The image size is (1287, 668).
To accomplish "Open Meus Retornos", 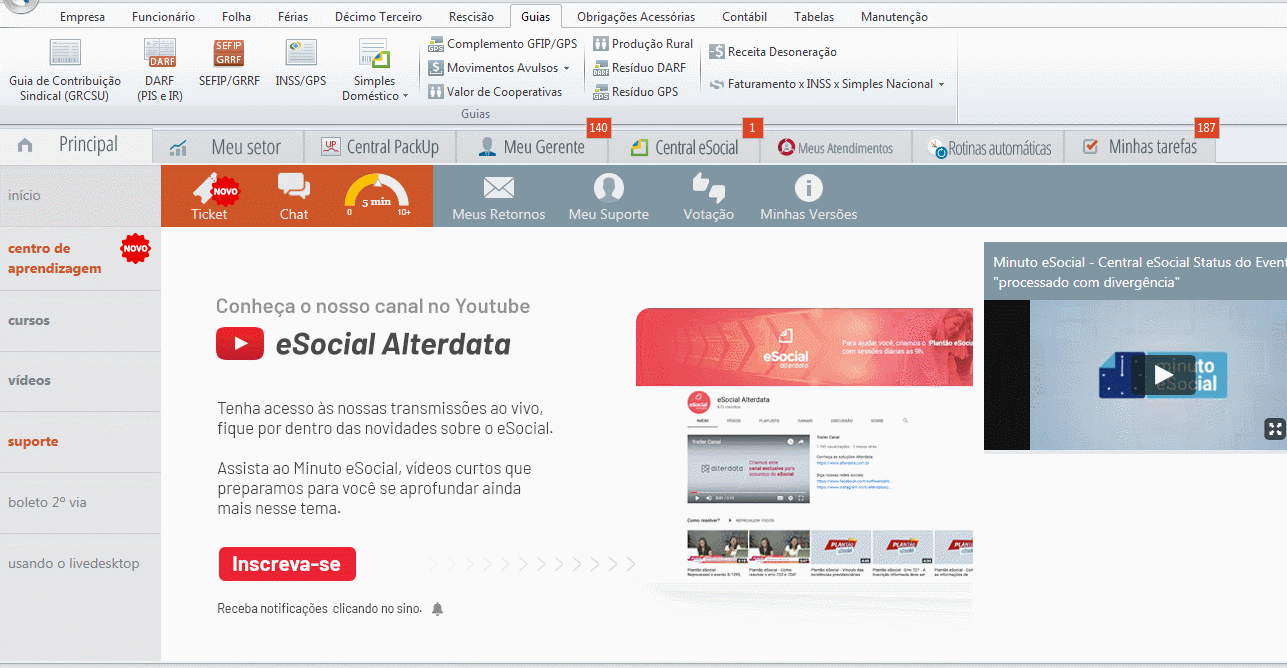I will point(498,197).
